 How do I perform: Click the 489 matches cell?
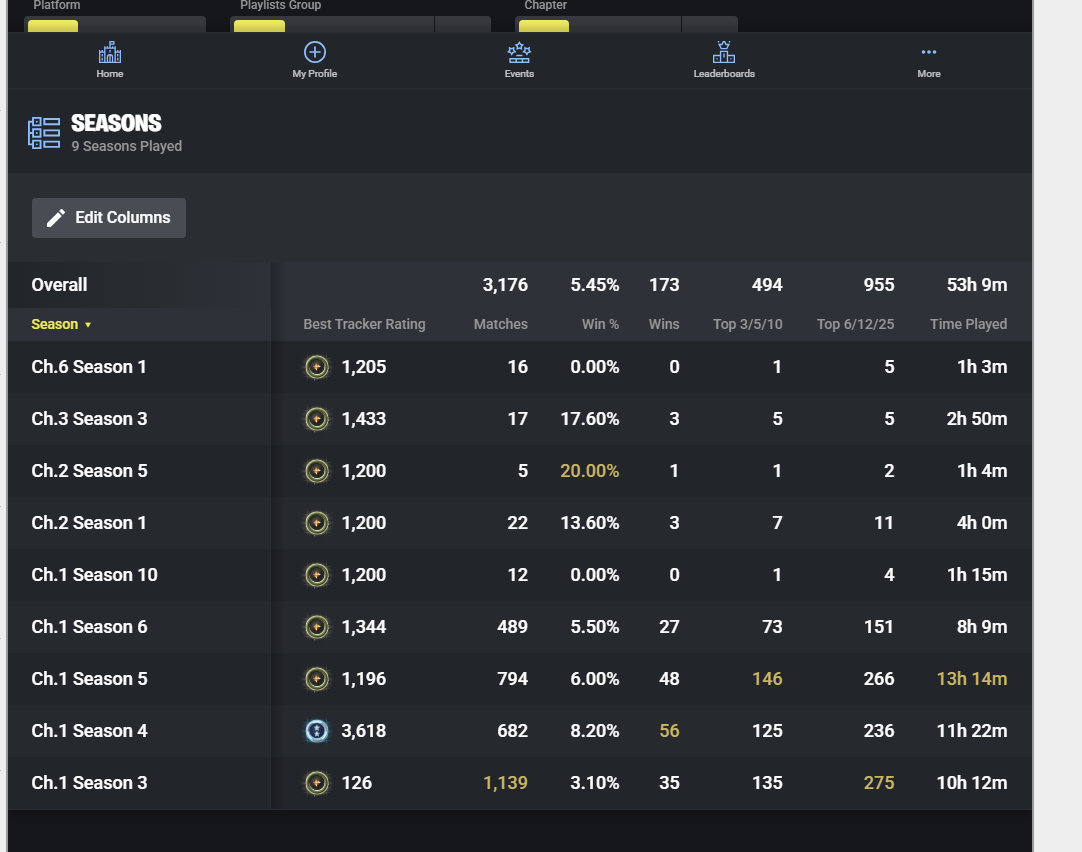pyautogui.click(x=512, y=627)
